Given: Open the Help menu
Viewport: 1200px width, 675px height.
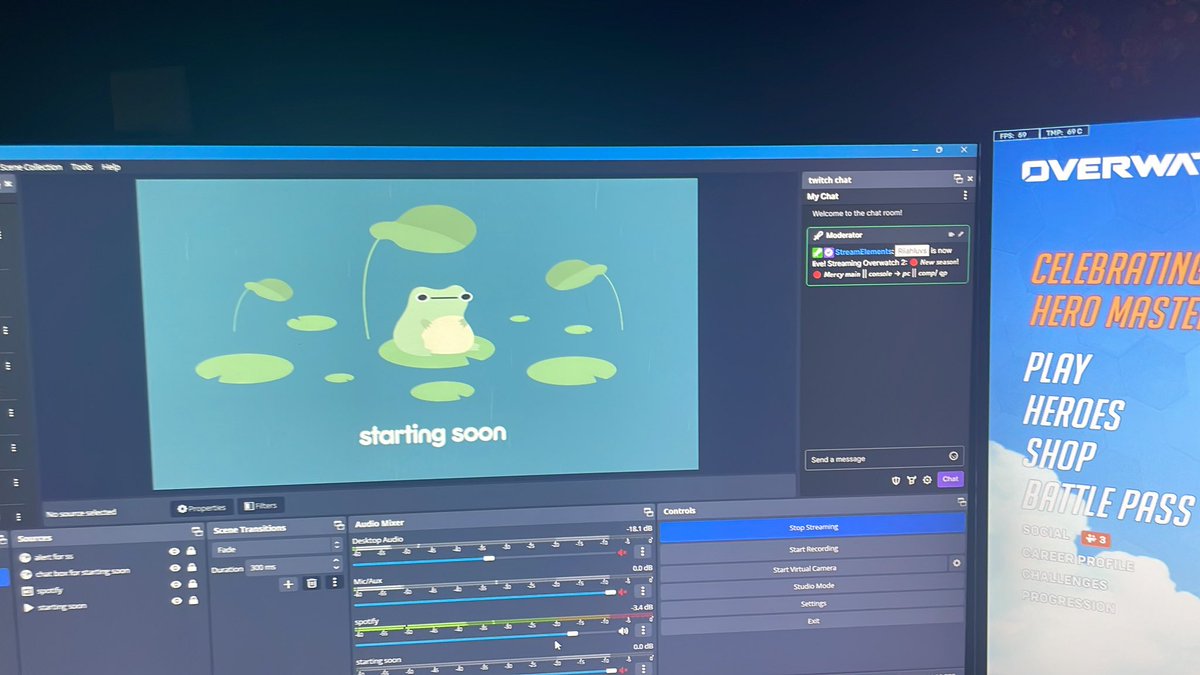Looking at the screenshot, I should click(x=111, y=167).
